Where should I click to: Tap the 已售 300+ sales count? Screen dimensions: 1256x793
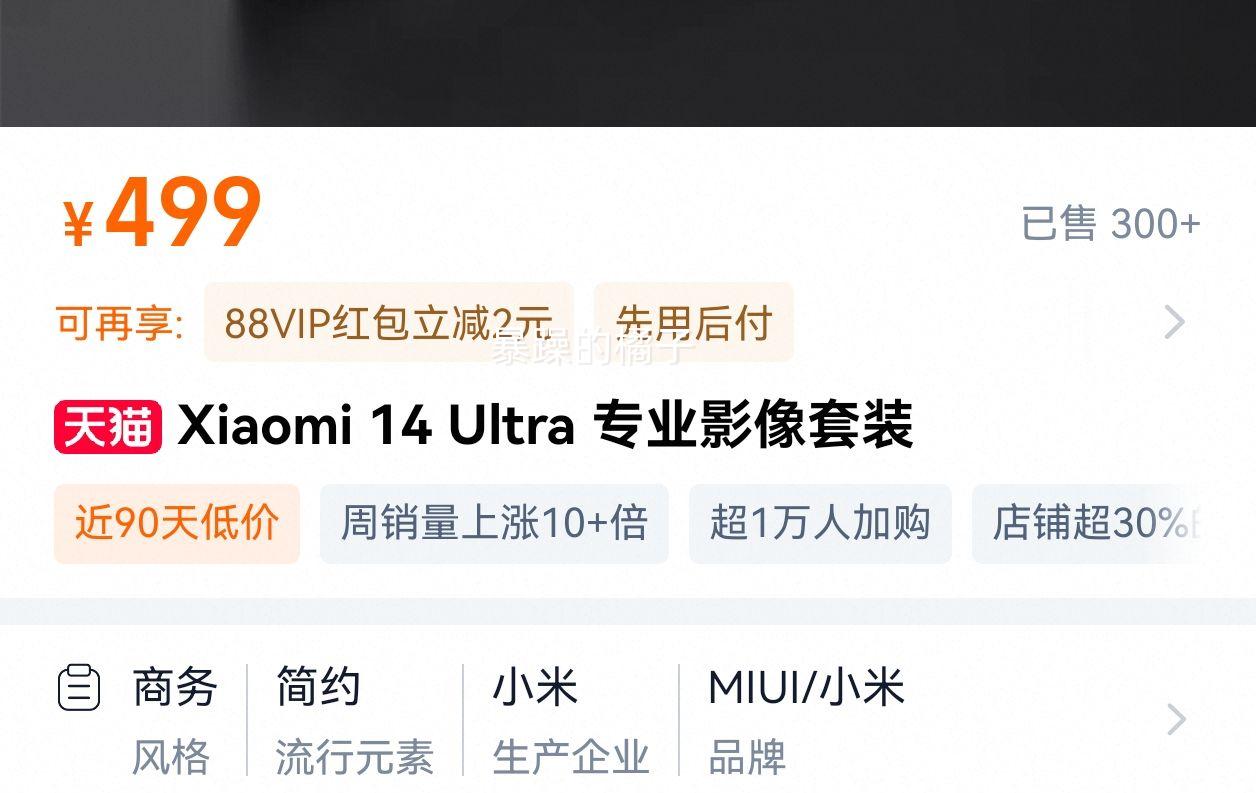[1110, 223]
